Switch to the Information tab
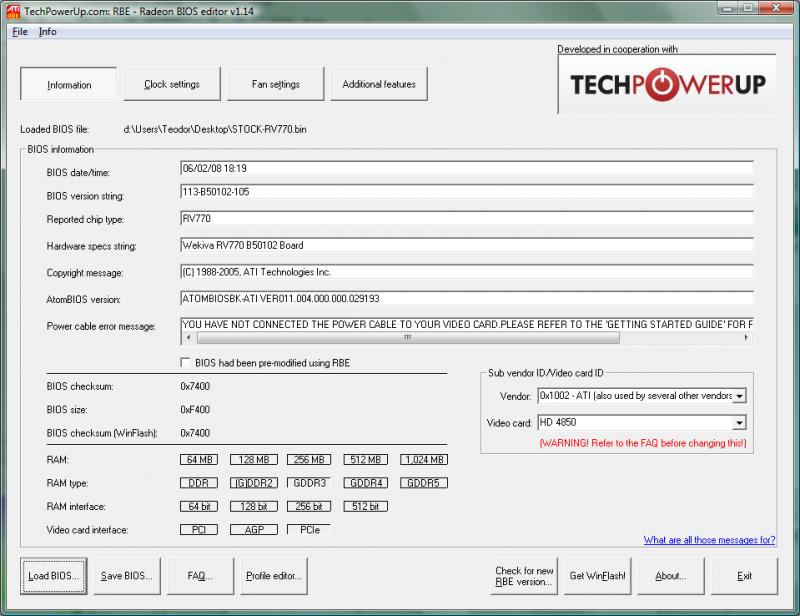Viewport: 800px width, 616px height. [x=68, y=84]
